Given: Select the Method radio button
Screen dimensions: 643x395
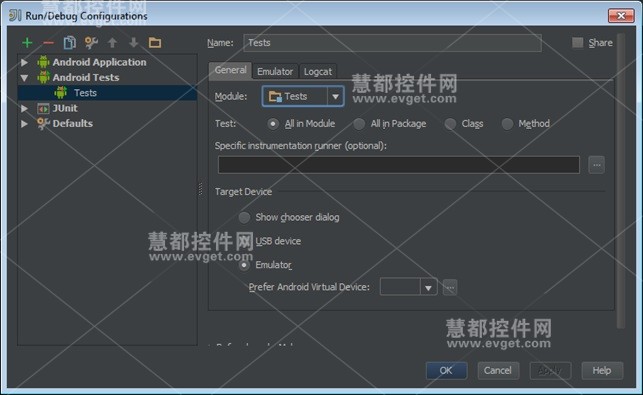Looking at the screenshot, I should (507, 124).
